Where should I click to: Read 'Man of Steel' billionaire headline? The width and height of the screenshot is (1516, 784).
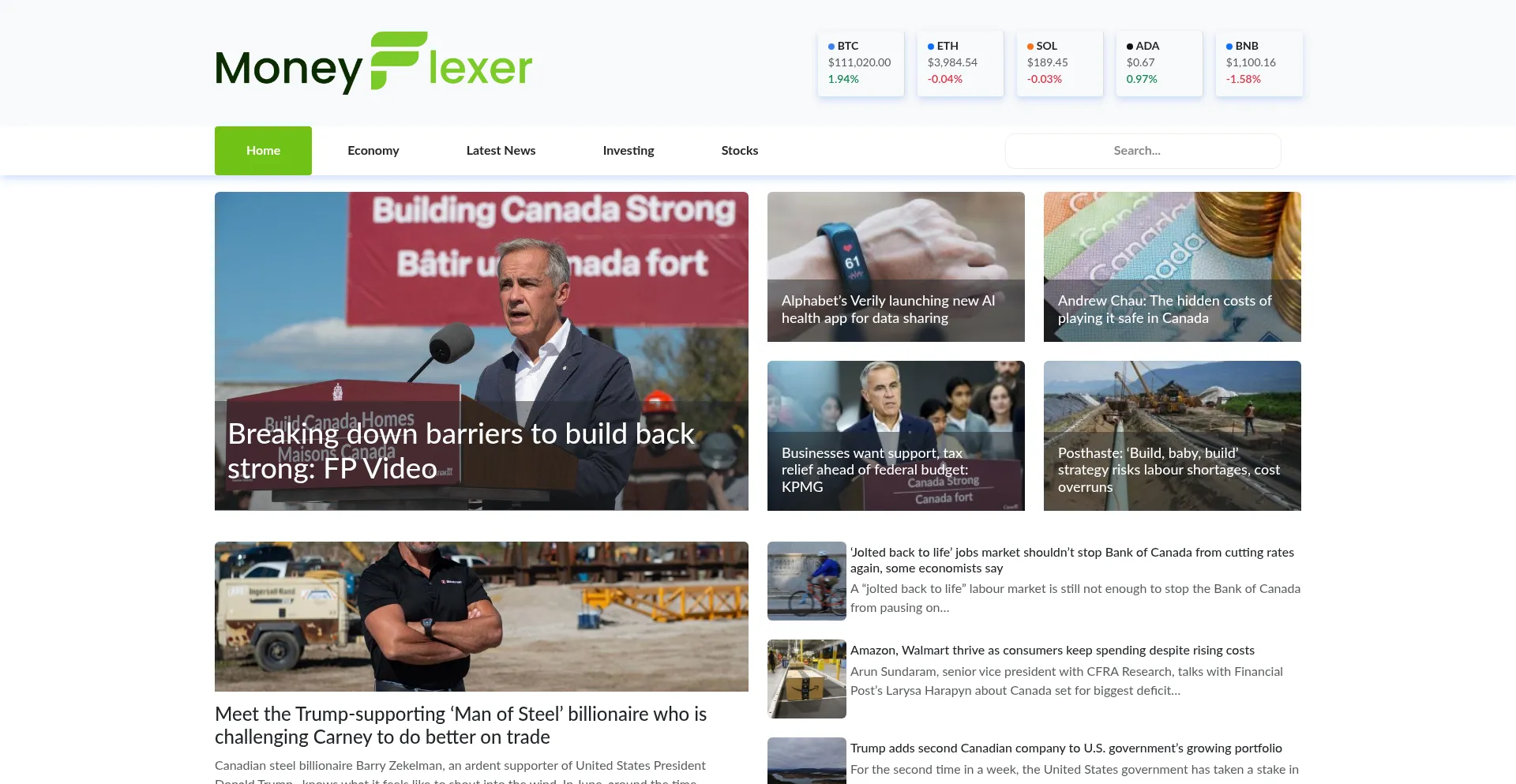tap(460, 726)
